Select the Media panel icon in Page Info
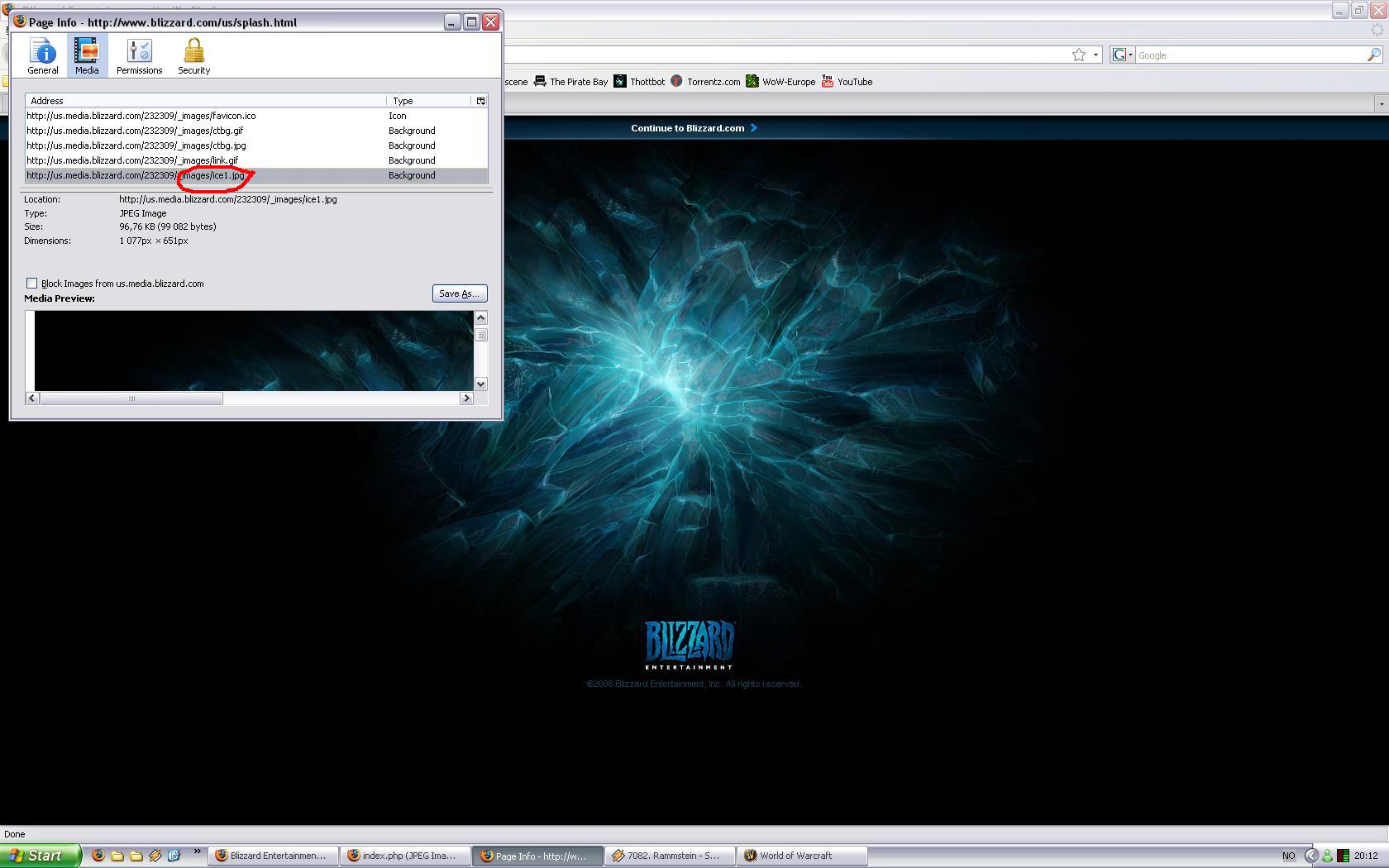 pyautogui.click(x=87, y=55)
